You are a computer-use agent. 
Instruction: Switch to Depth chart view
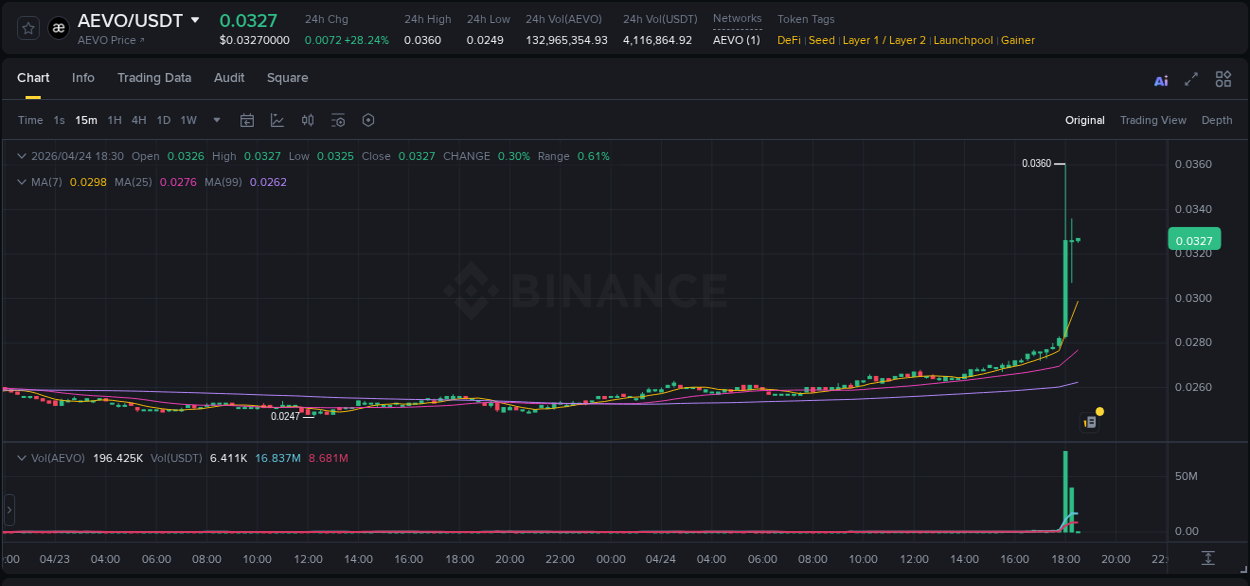(x=1216, y=120)
